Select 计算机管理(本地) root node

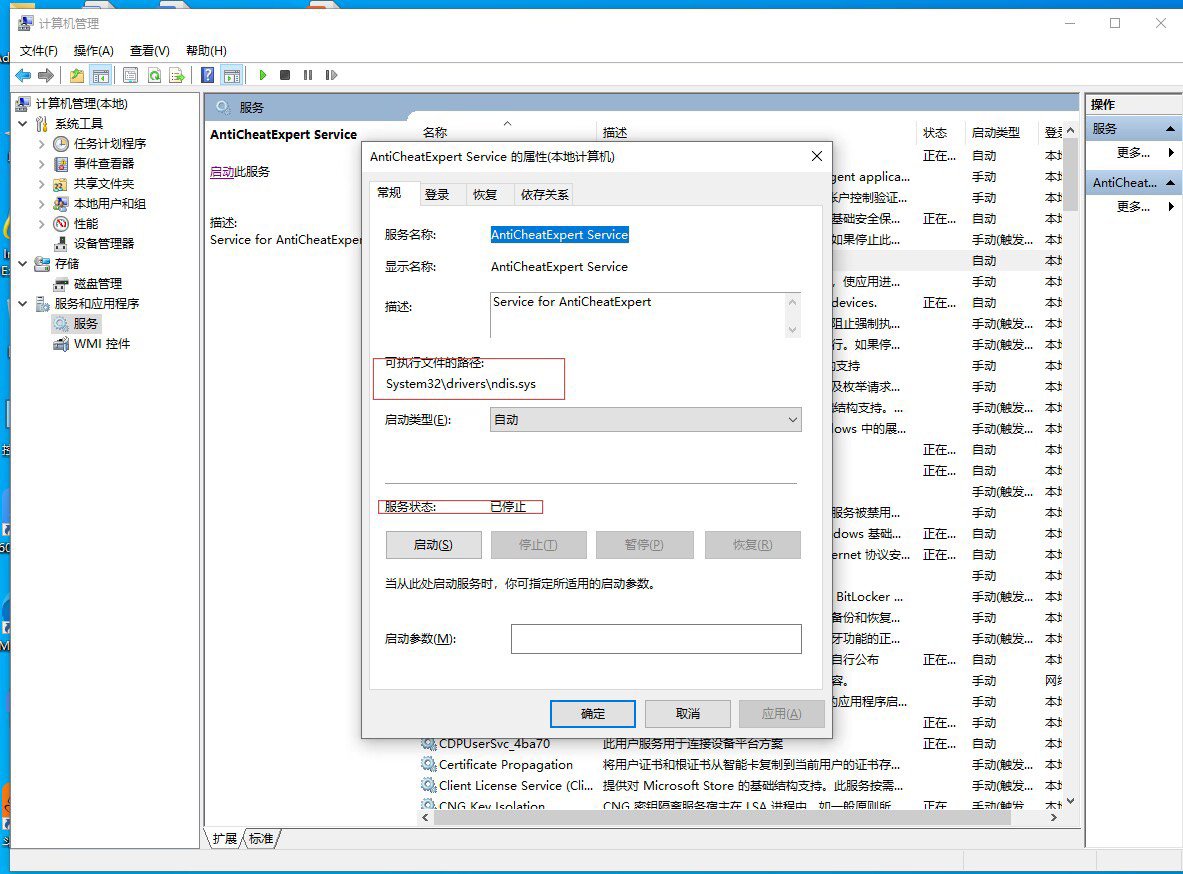tap(81, 103)
